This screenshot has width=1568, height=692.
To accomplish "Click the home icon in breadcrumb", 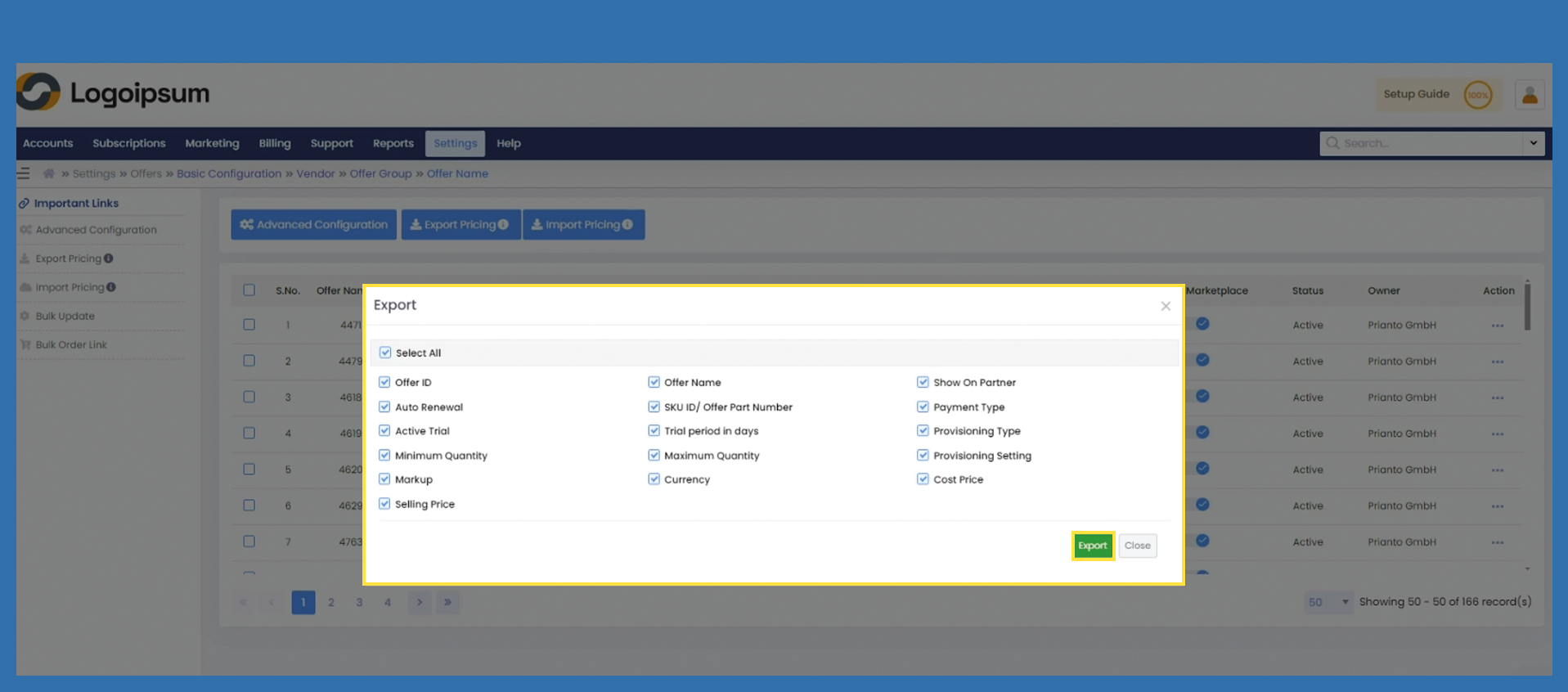I will pos(48,173).
